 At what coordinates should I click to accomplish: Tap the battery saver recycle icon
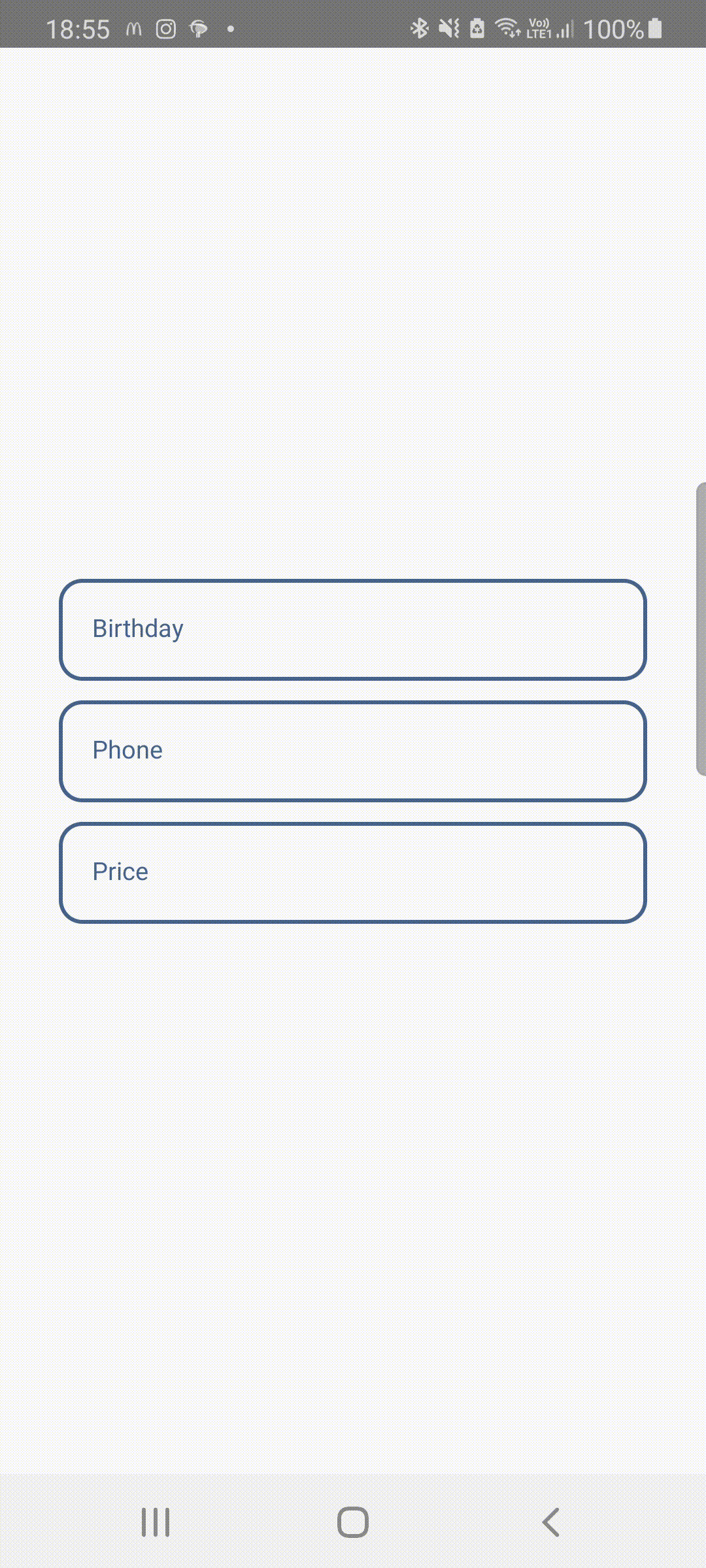[477, 29]
